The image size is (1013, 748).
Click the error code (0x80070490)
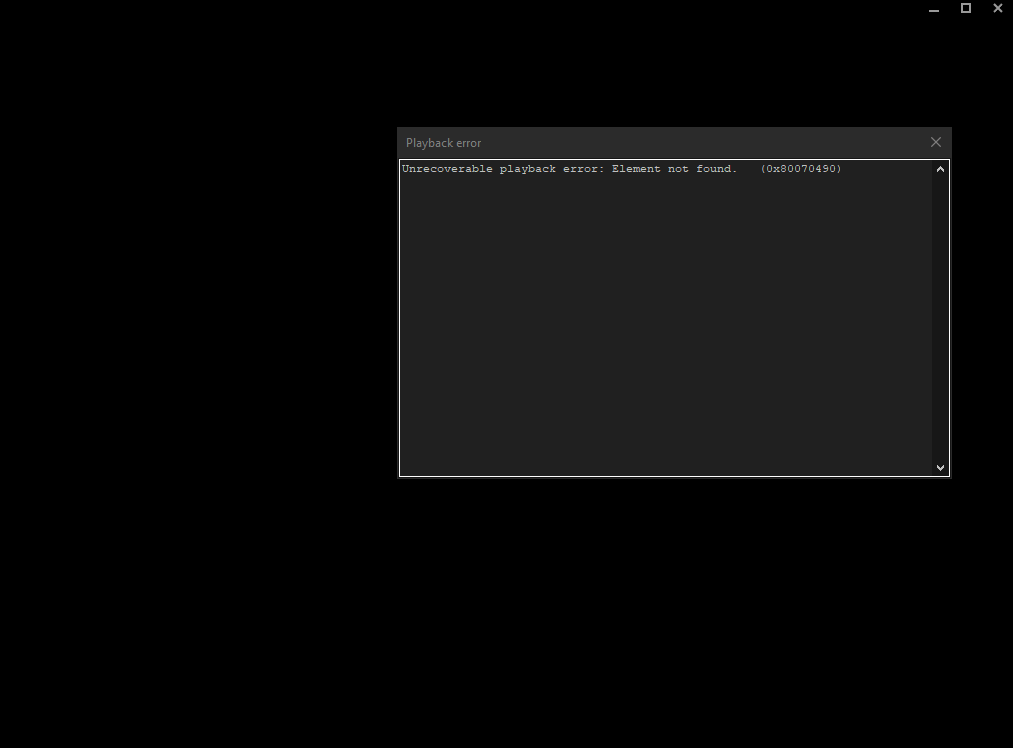800,169
